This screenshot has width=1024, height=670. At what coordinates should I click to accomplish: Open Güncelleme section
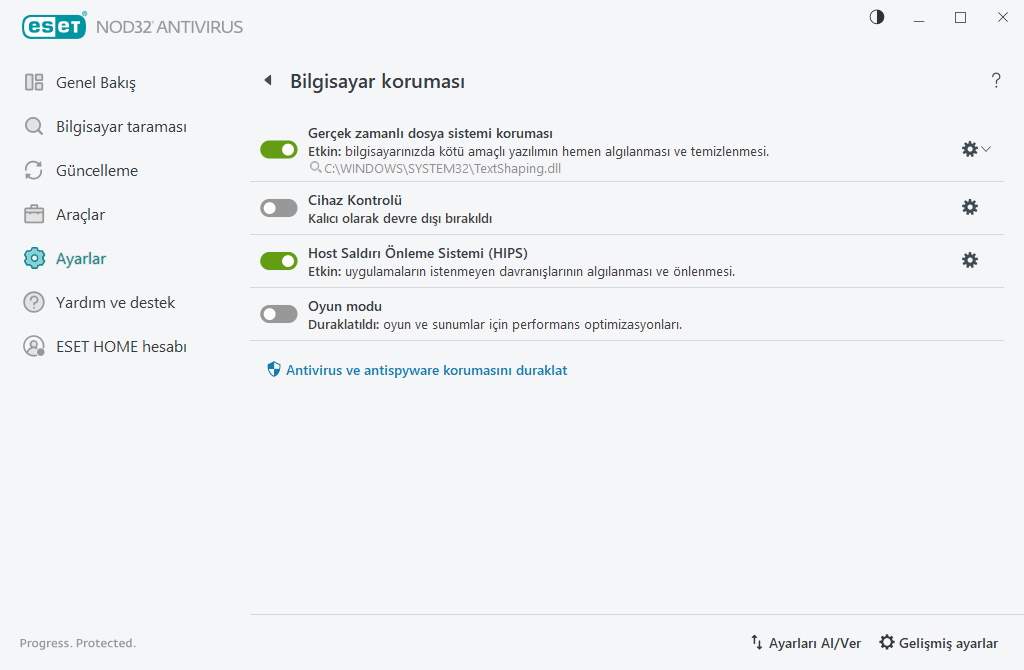pyautogui.click(x=97, y=170)
